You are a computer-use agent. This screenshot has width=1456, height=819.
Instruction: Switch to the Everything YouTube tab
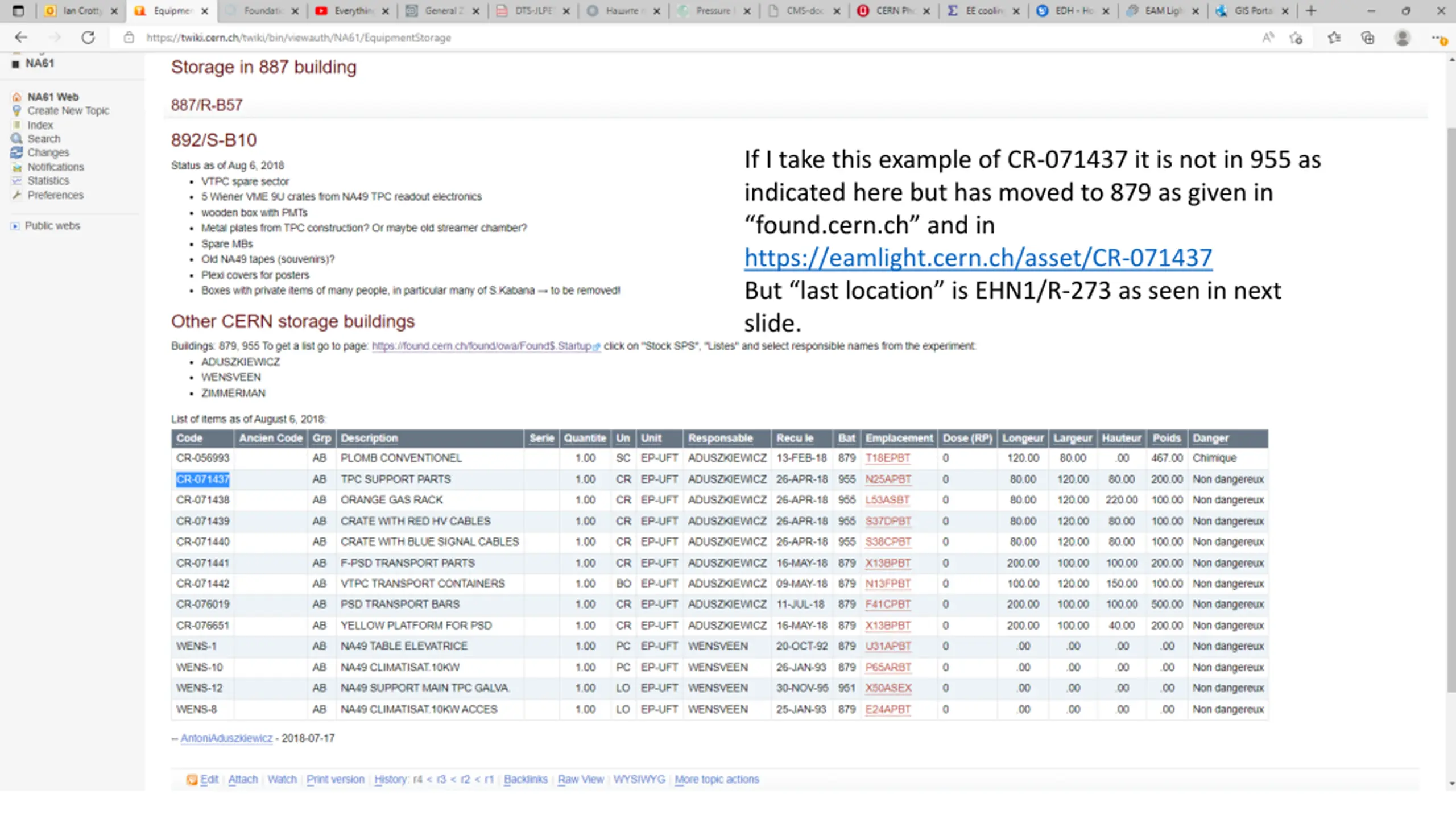(353, 11)
